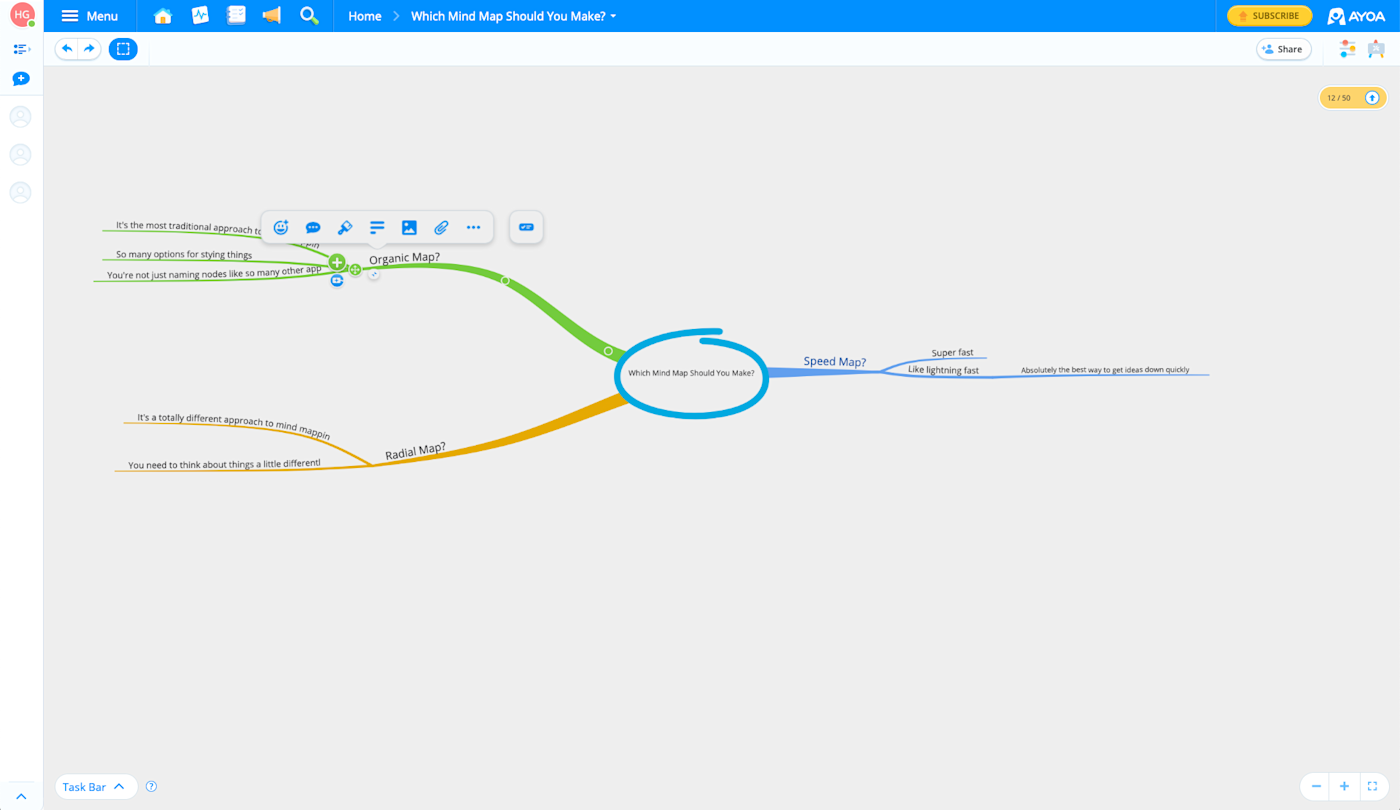Open the mind map title dropdown
The width and height of the screenshot is (1400, 810).
click(x=514, y=16)
